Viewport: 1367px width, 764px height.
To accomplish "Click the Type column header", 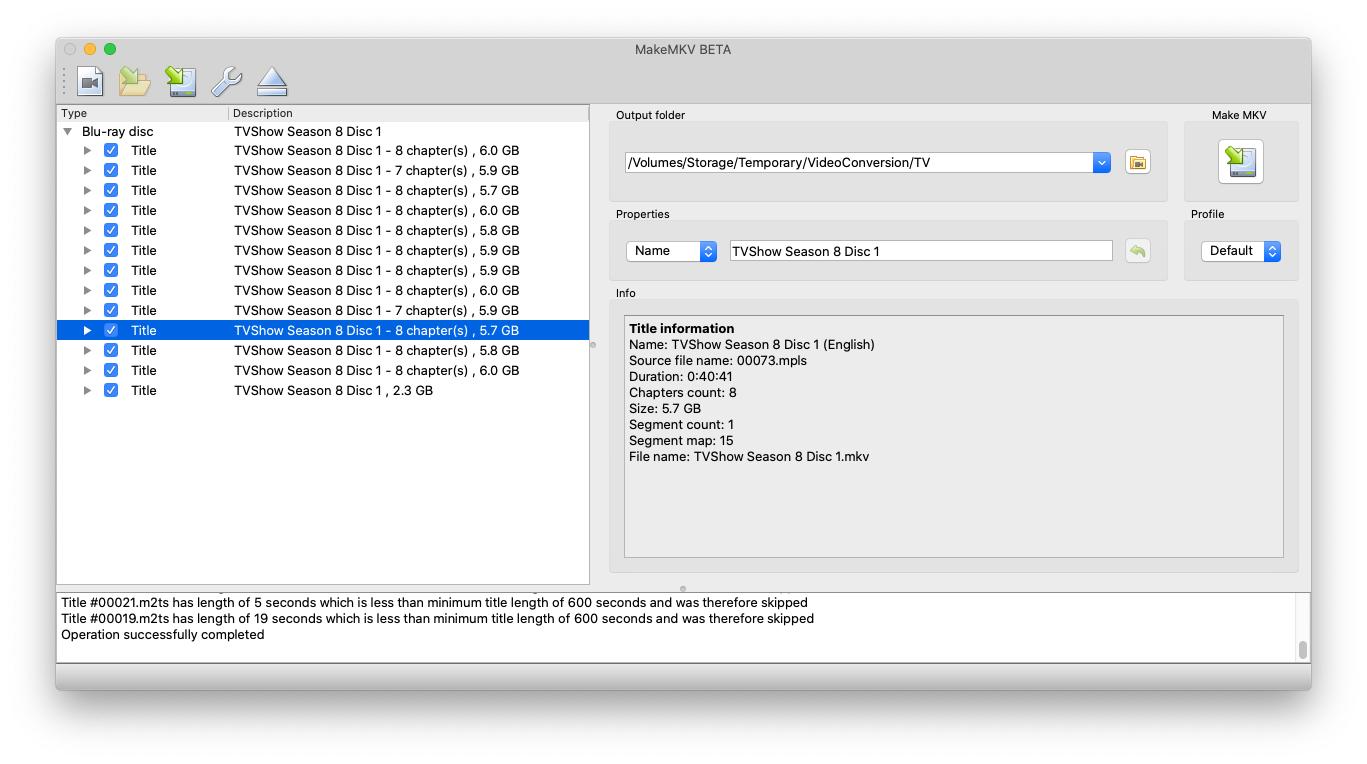I will tap(143, 113).
